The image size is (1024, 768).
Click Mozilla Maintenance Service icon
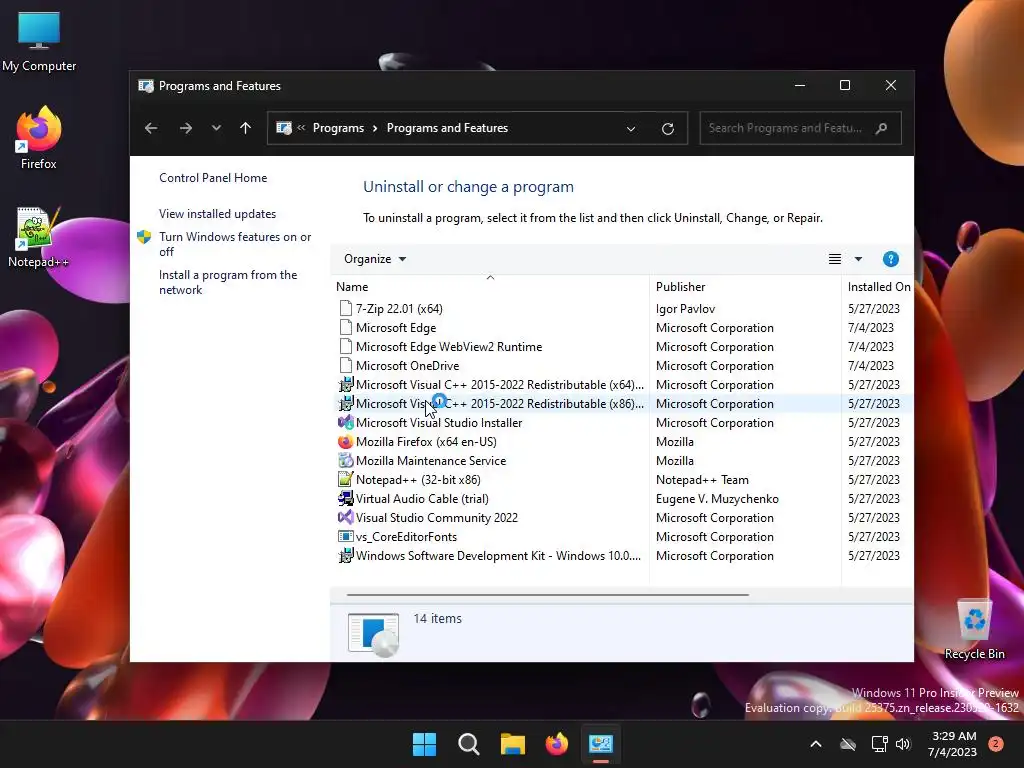[345, 460]
